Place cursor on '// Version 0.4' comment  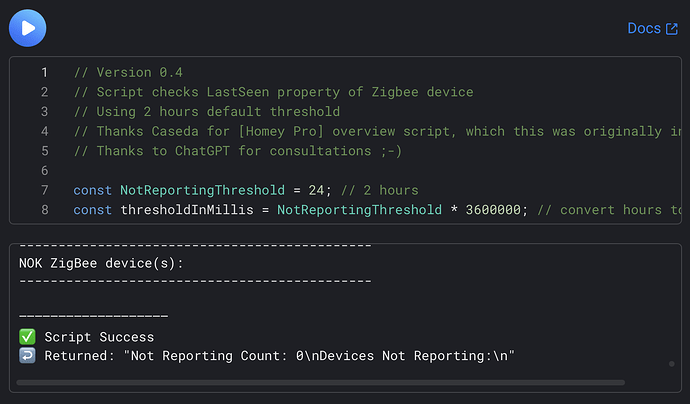pos(128,72)
